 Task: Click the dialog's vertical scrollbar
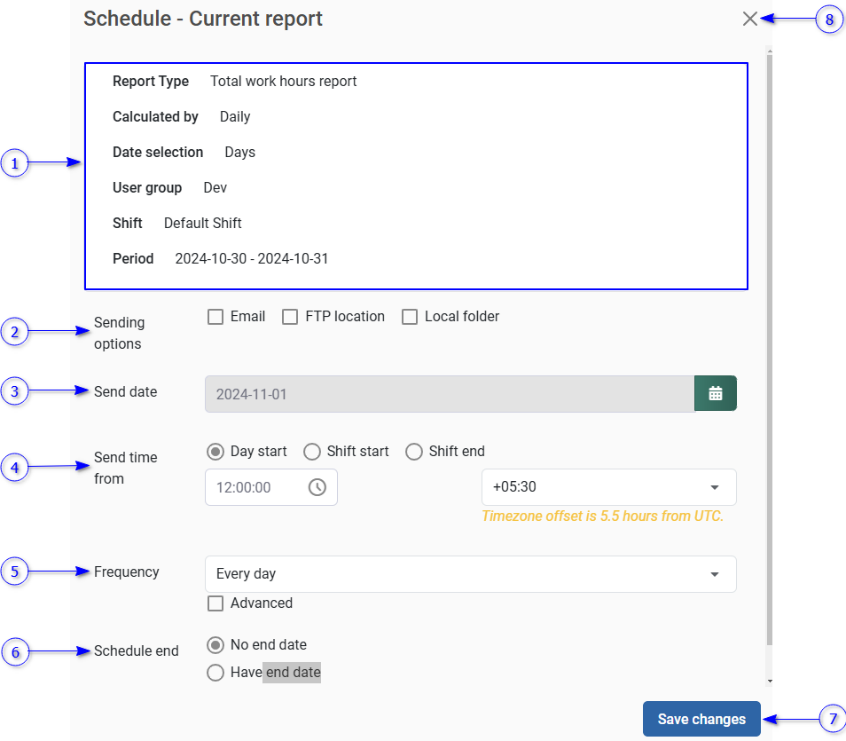[768, 350]
